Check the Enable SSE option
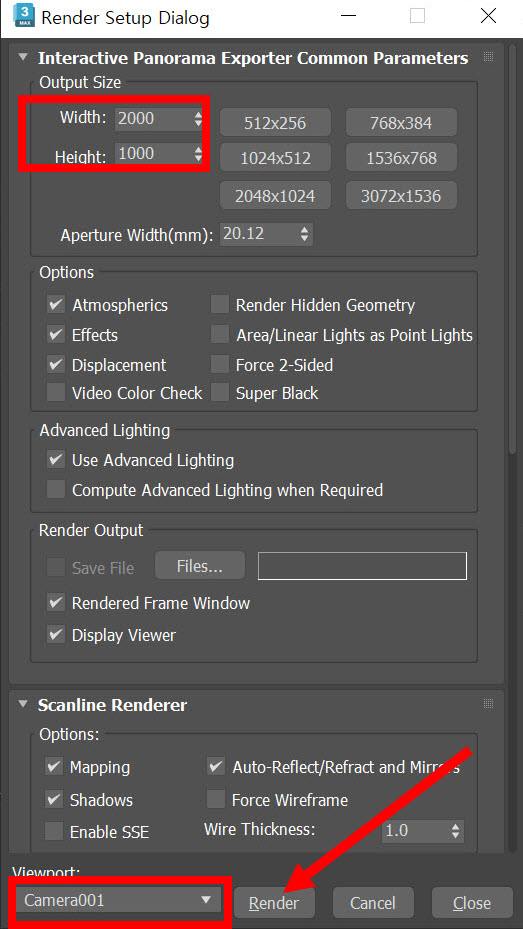Viewport: 523px width, 929px height. click(54, 832)
